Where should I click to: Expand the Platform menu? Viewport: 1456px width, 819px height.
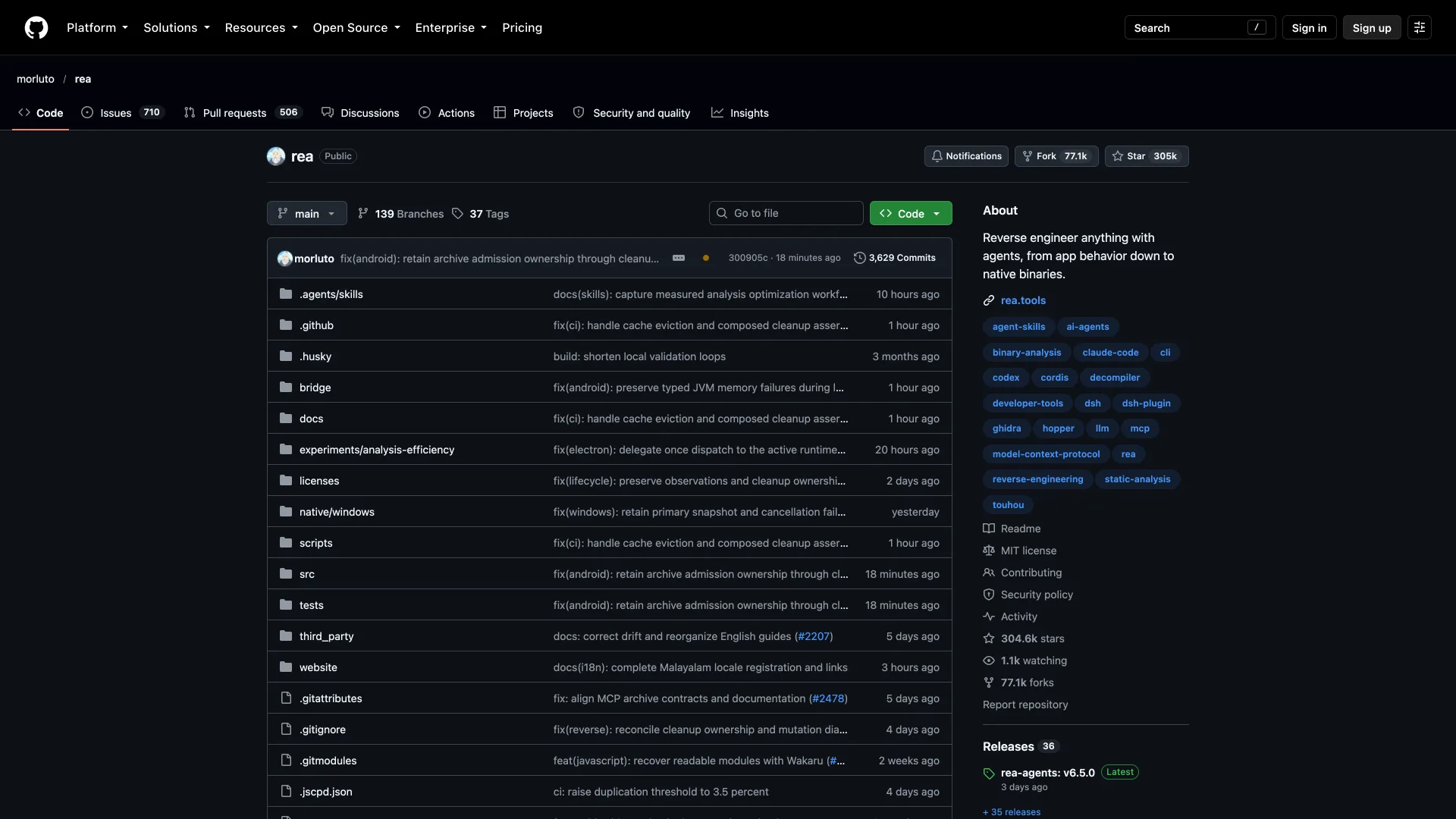(x=97, y=27)
